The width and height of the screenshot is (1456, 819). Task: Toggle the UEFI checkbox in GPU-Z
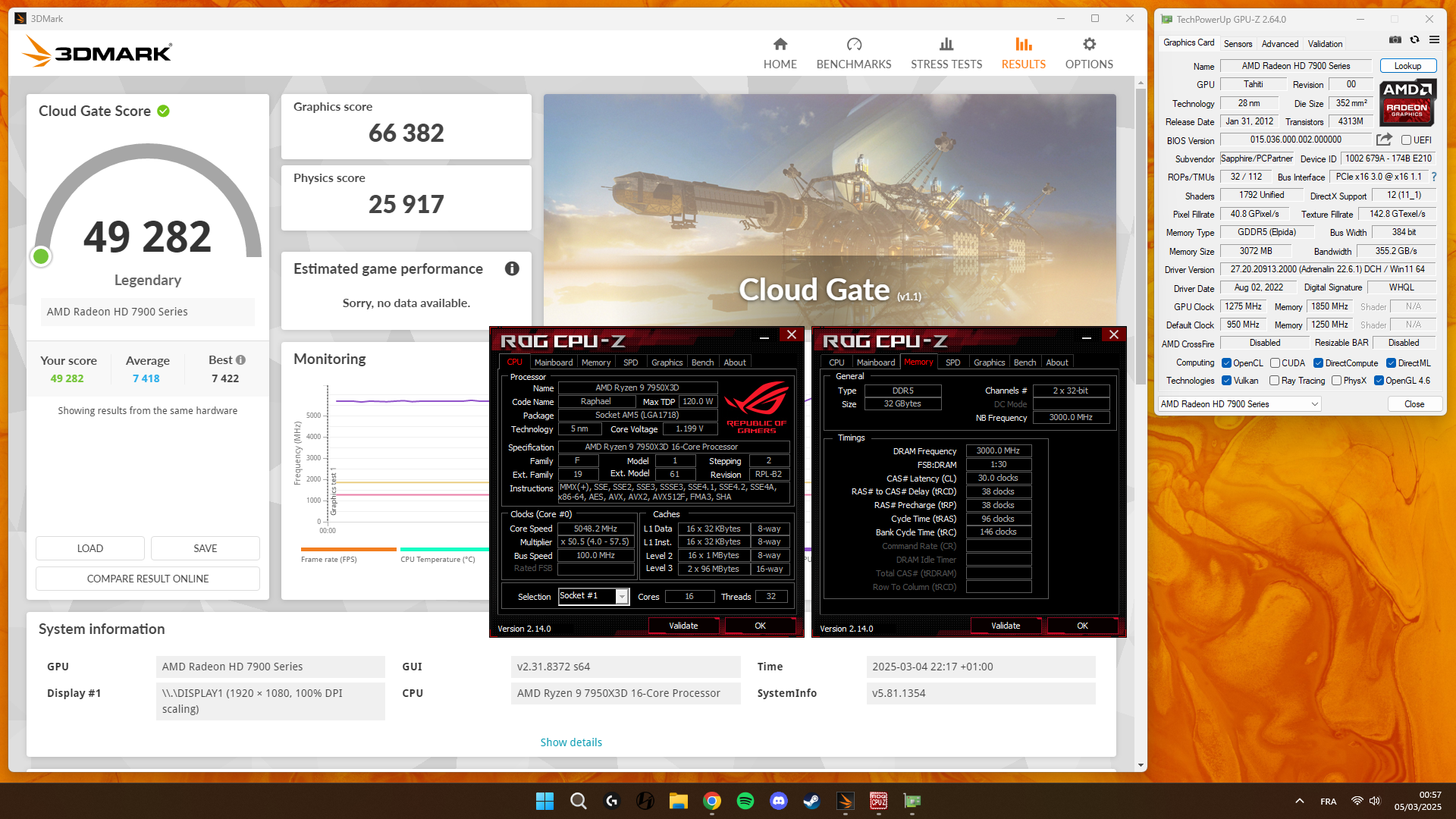point(1406,140)
